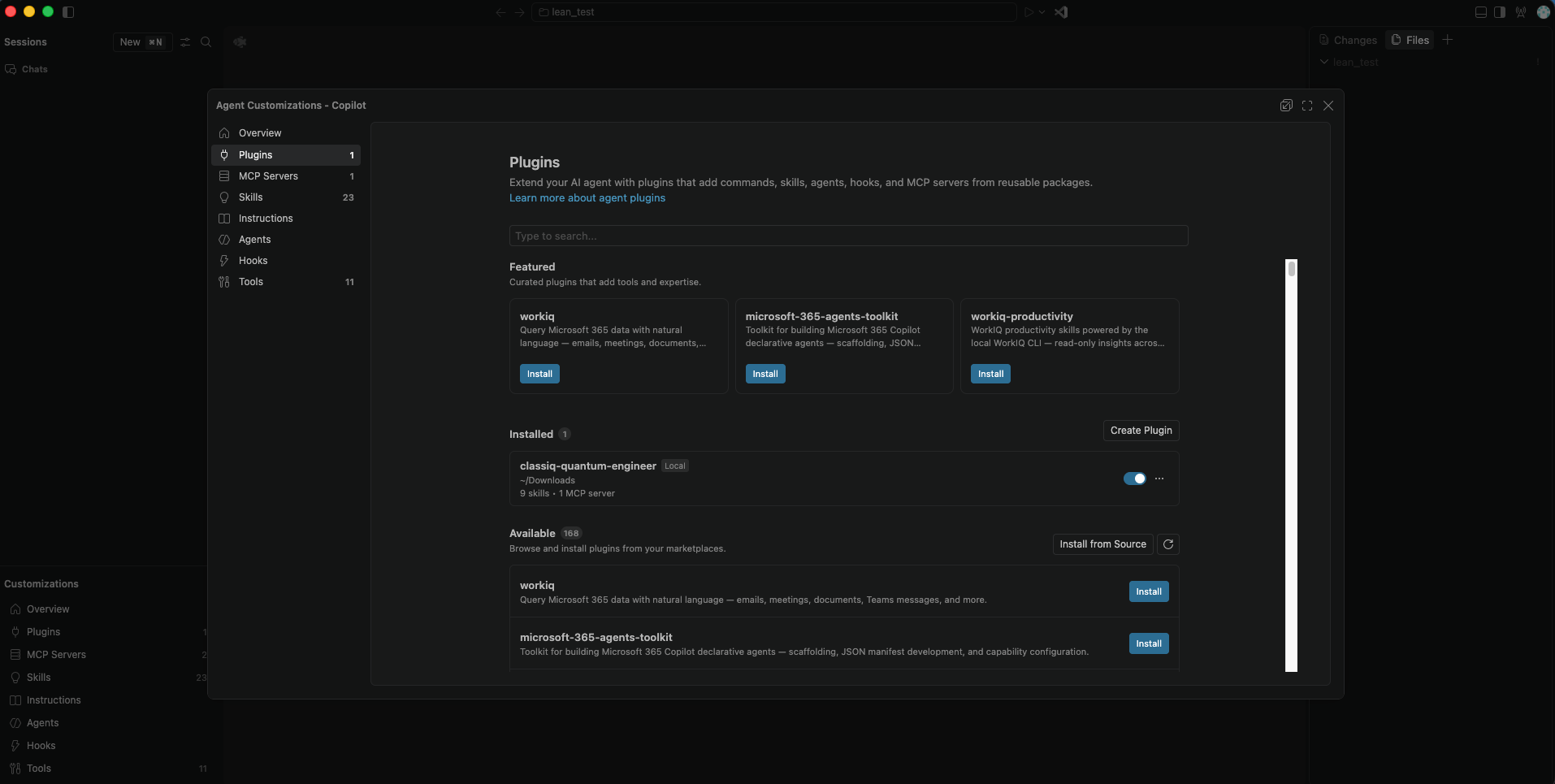
Task: Open Agents under Customizations panel
Action: pyautogui.click(x=104, y=723)
